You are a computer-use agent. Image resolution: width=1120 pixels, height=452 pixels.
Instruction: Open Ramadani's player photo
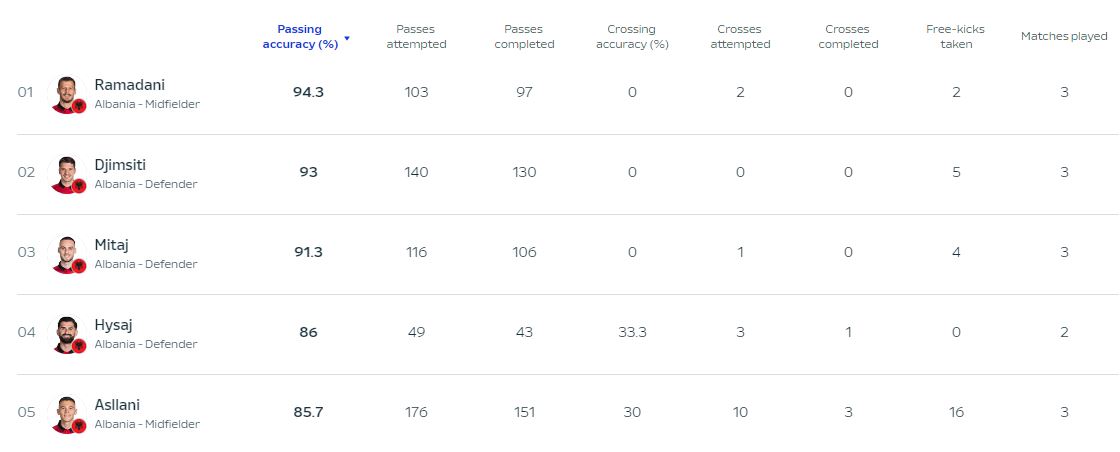(x=66, y=94)
